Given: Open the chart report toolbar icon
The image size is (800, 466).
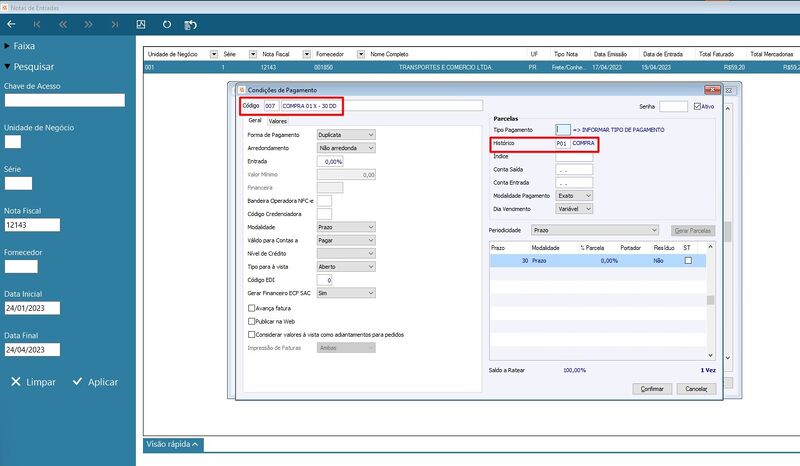Looking at the screenshot, I should click(141, 24).
